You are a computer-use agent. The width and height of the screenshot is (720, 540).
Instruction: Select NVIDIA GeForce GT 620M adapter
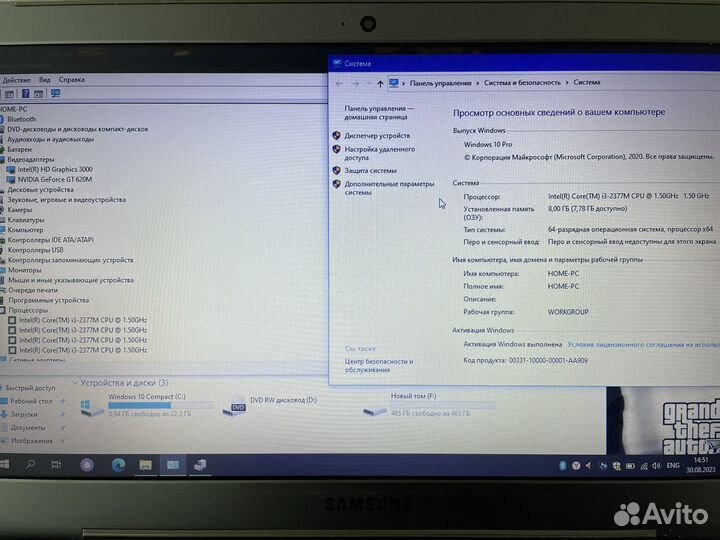point(55,180)
